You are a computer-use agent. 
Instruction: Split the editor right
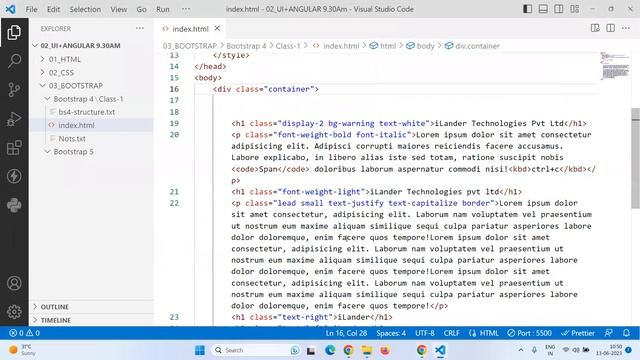point(611,28)
